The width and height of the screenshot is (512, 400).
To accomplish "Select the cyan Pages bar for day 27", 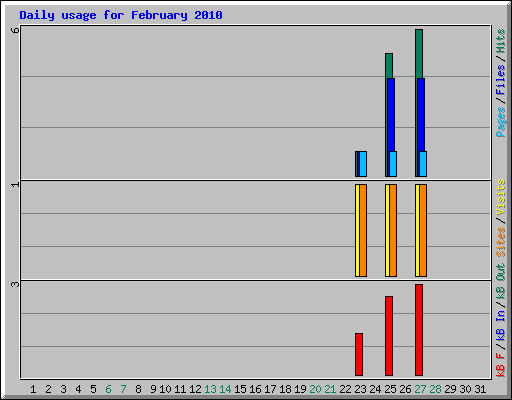I will coord(423,164).
